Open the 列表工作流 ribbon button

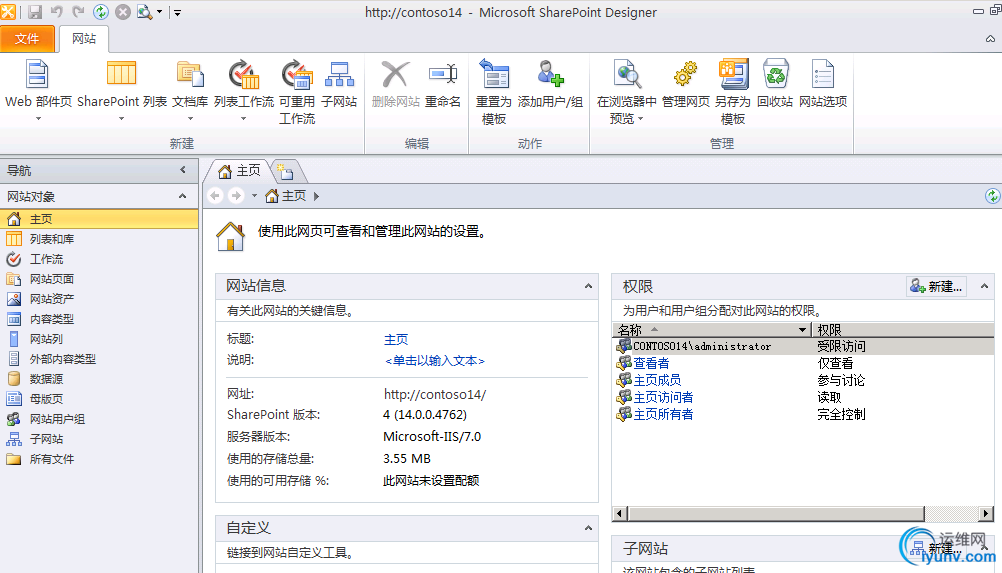tap(243, 74)
